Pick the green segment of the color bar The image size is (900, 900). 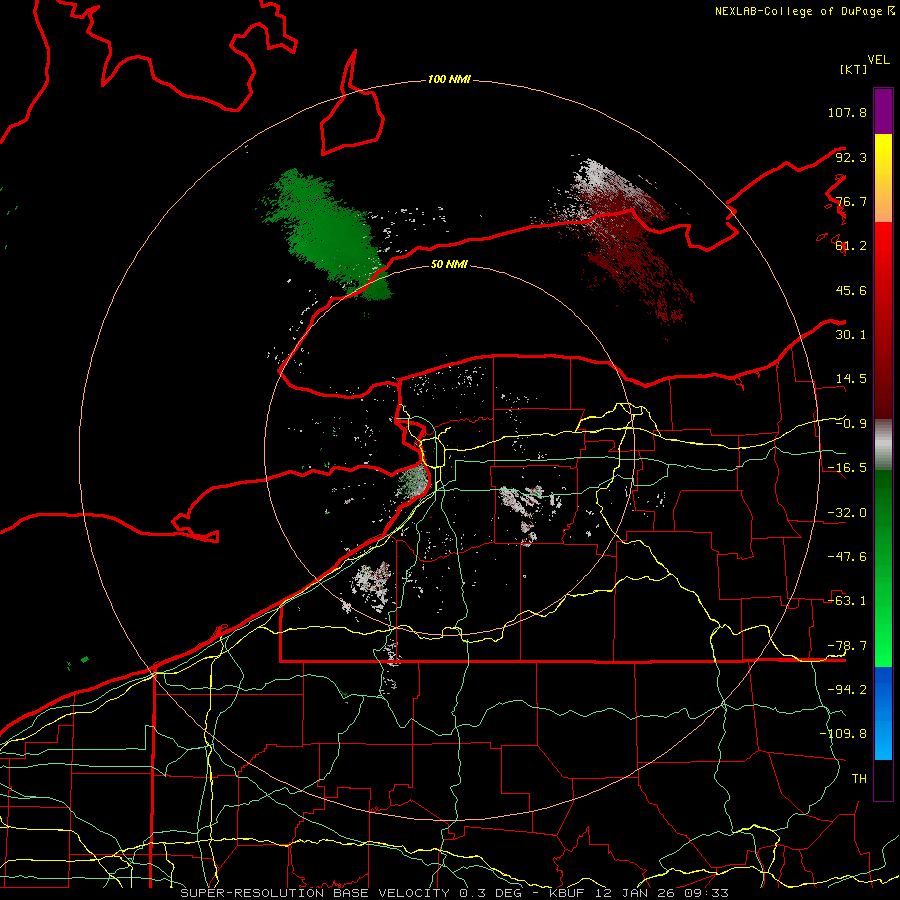(883, 568)
